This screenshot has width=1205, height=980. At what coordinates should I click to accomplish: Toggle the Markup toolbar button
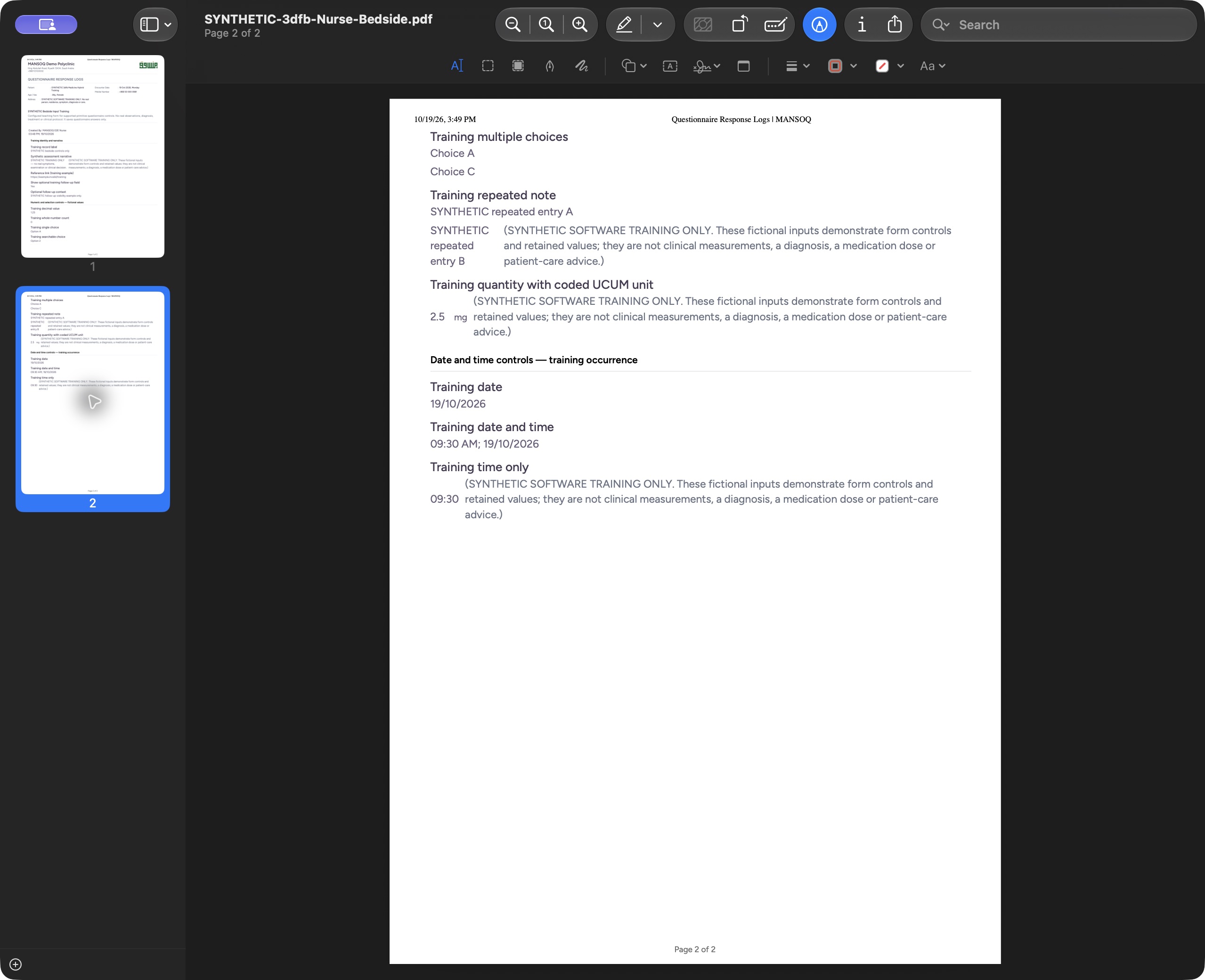pyautogui.click(x=819, y=25)
